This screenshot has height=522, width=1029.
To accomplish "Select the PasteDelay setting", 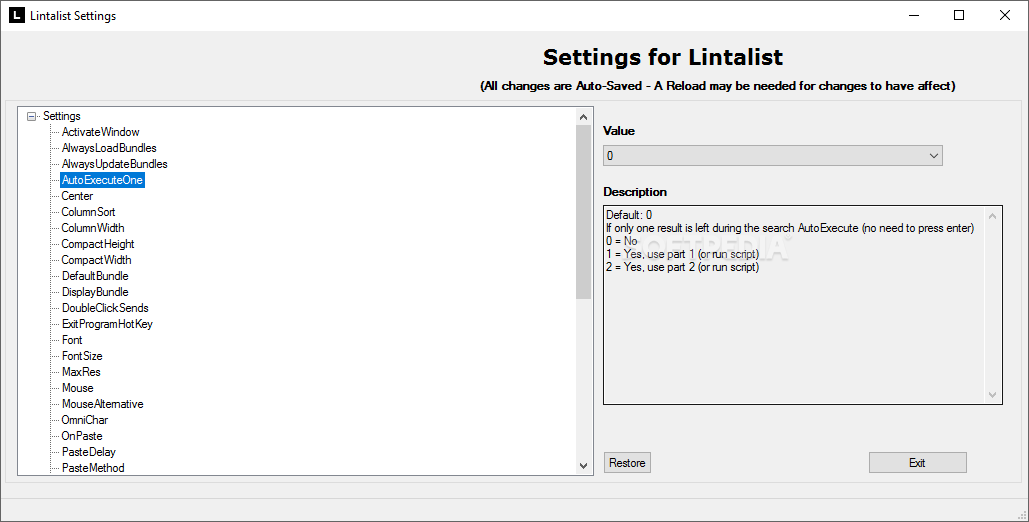I will click(x=89, y=452).
